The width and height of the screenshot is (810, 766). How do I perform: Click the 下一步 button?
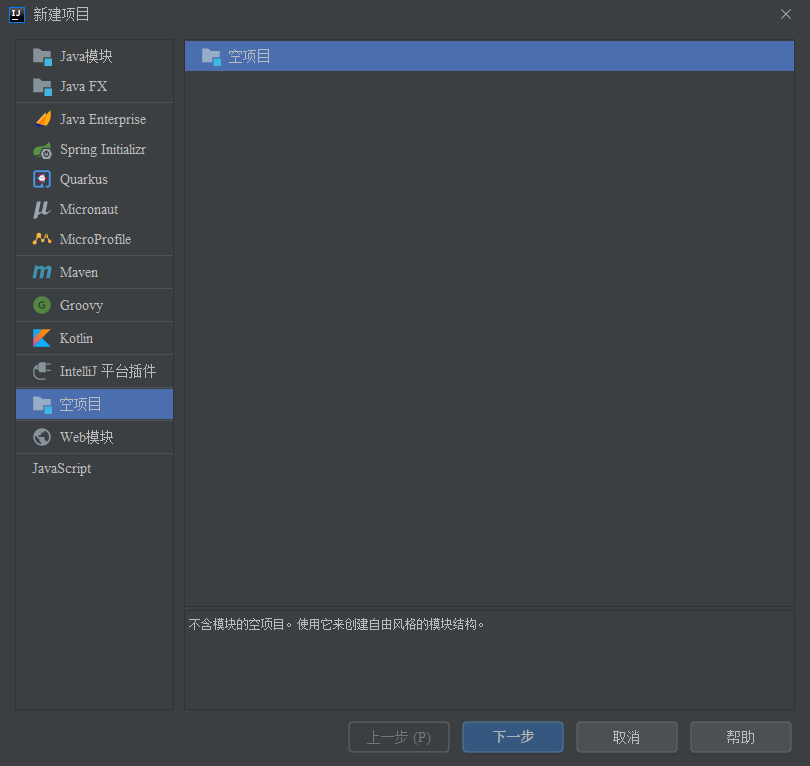[512, 737]
